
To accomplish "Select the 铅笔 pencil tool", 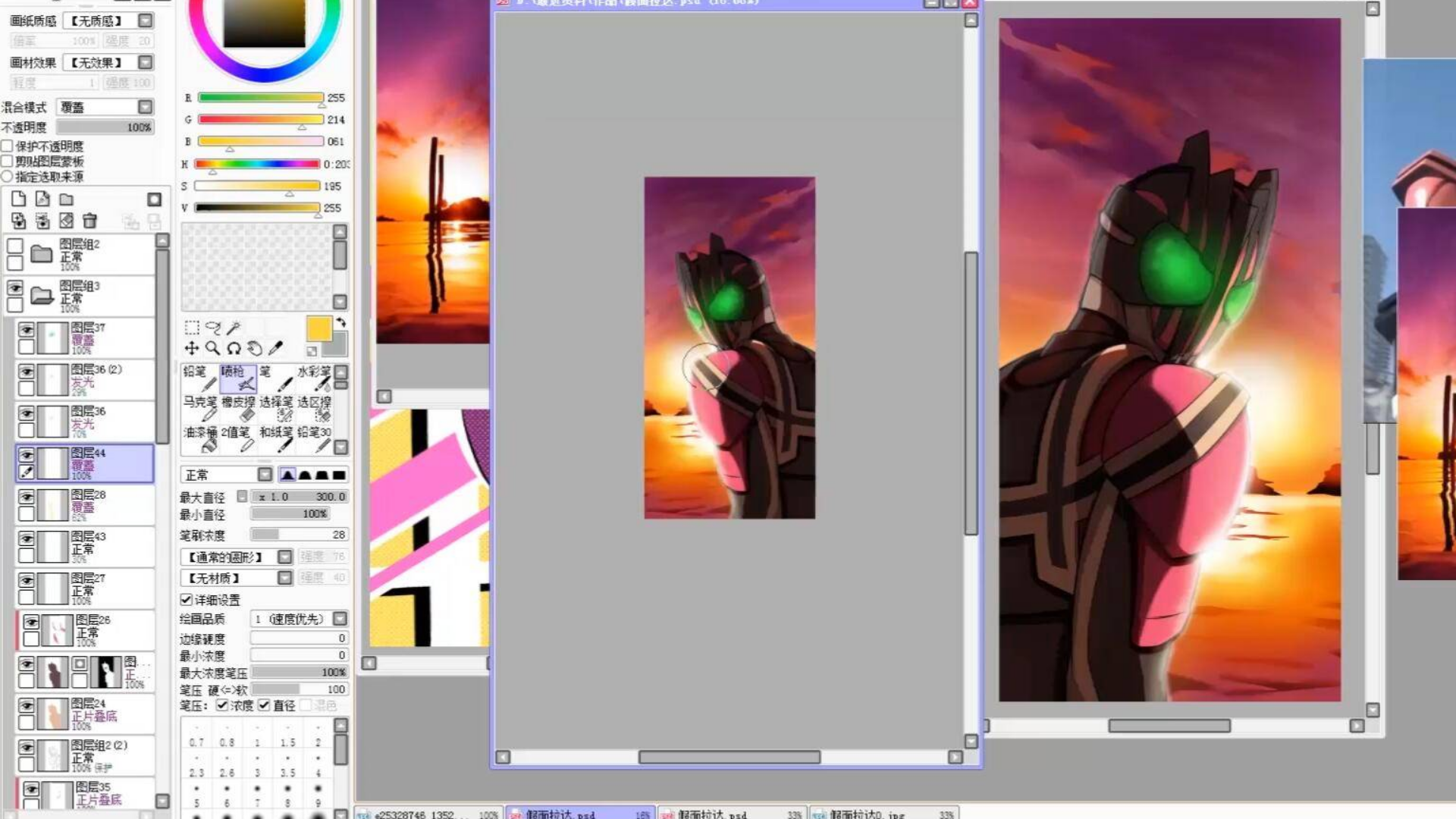I will [200, 378].
